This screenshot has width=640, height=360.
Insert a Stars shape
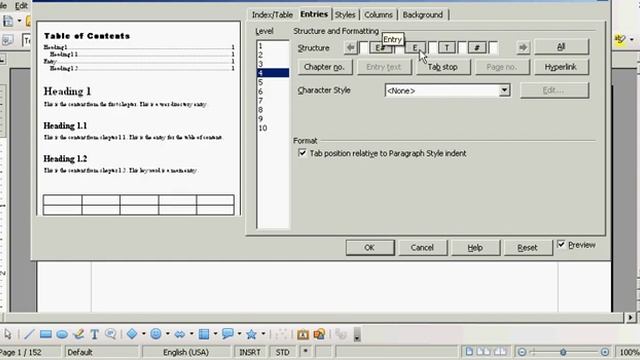click(x=251, y=334)
